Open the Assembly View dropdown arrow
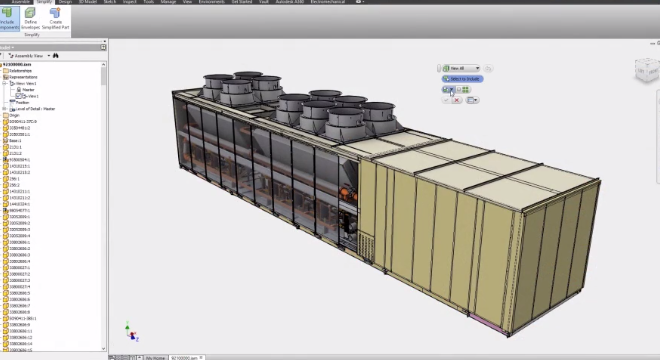660x360 pixels. click(x=48, y=56)
